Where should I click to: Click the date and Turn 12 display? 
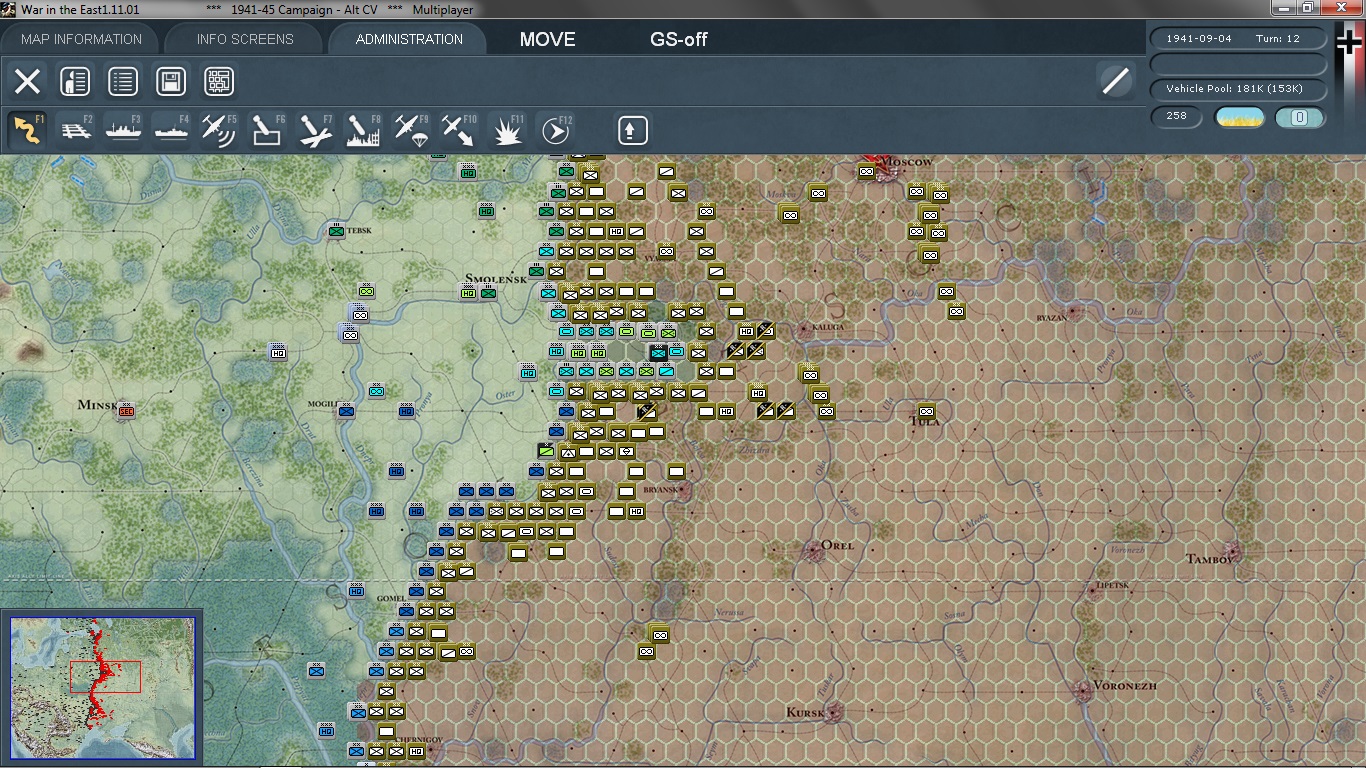tap(1240, 39)
